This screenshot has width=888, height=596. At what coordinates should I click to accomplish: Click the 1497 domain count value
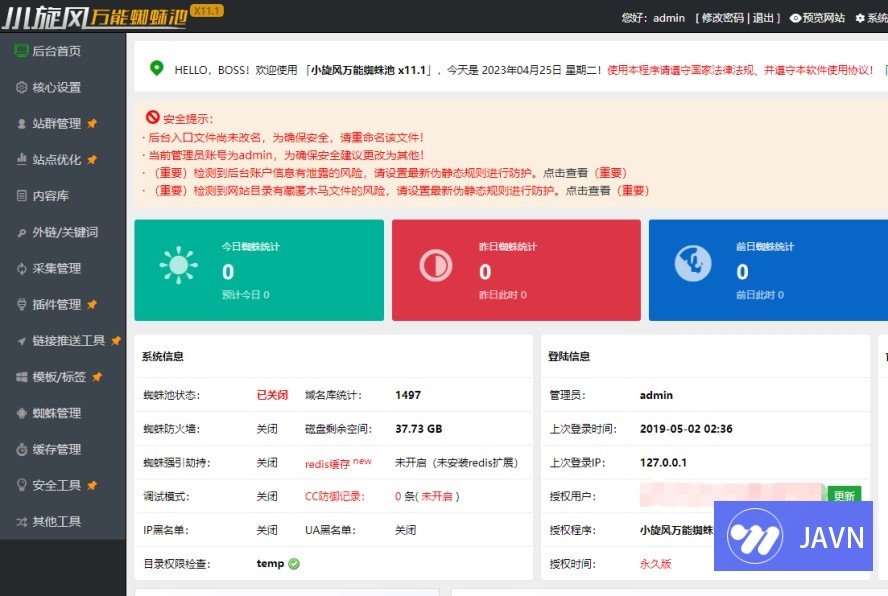click(408, 395)
